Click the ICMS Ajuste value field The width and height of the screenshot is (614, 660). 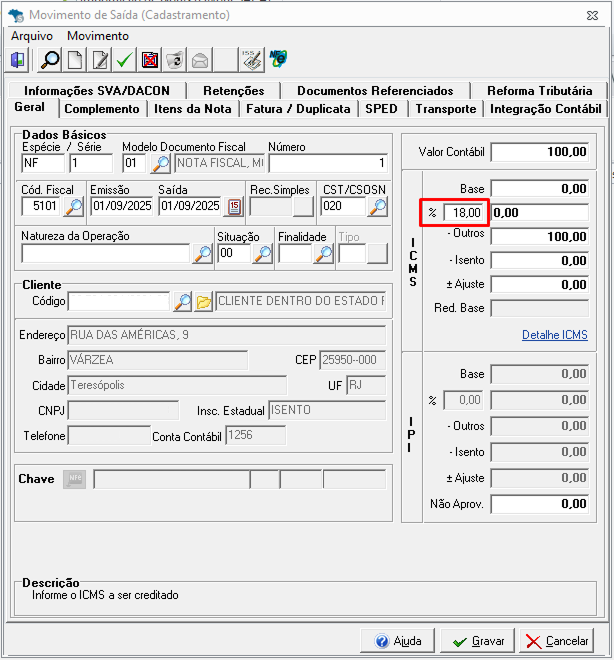(x=540, y=285)
